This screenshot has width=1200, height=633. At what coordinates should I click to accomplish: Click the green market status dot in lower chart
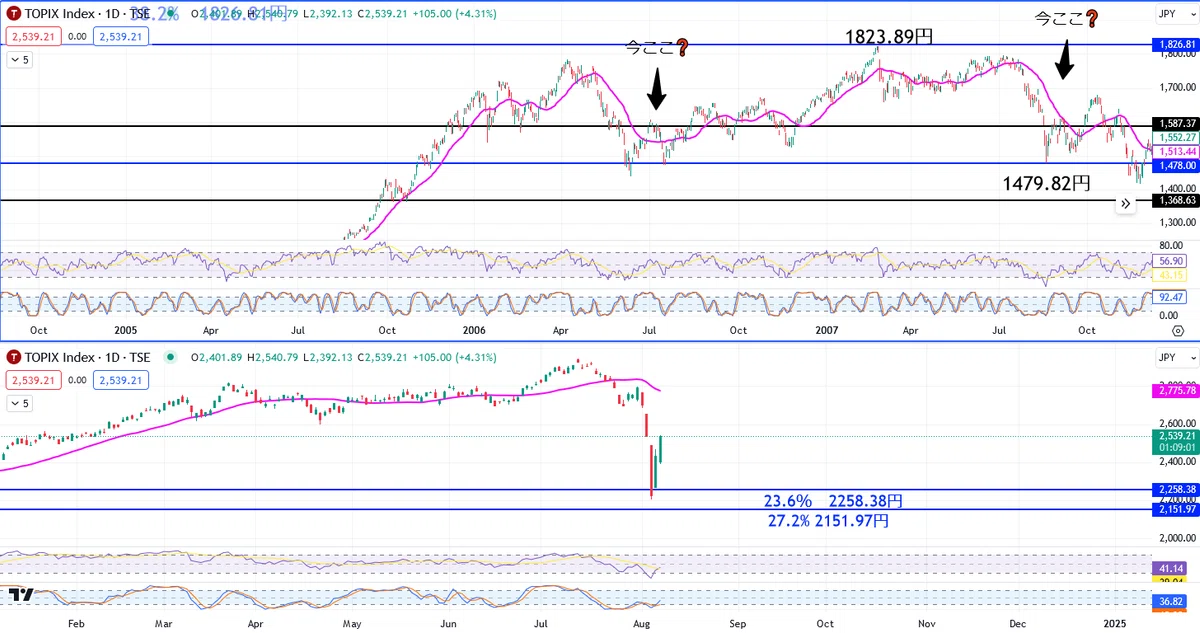pos(172,357)
